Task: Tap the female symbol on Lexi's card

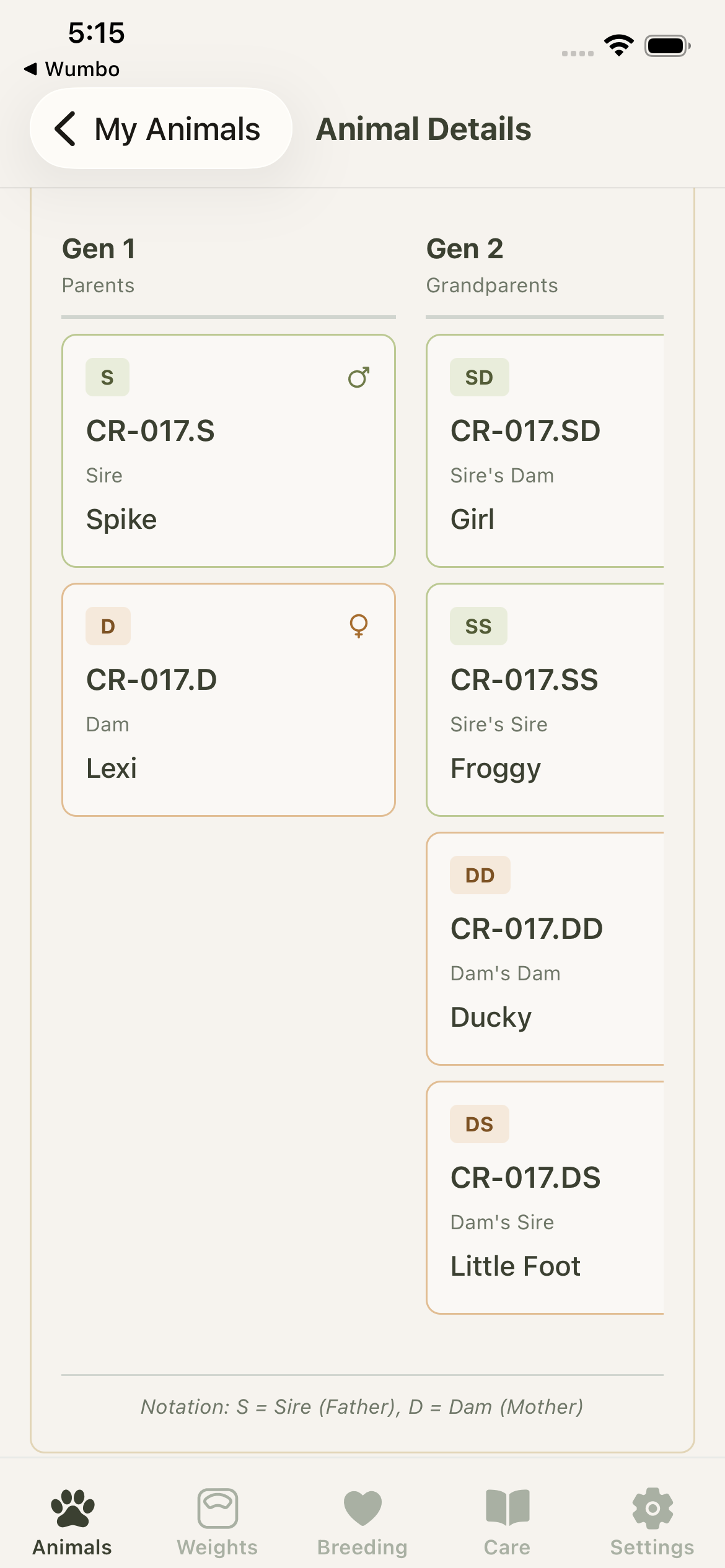Action: point(359,626)
